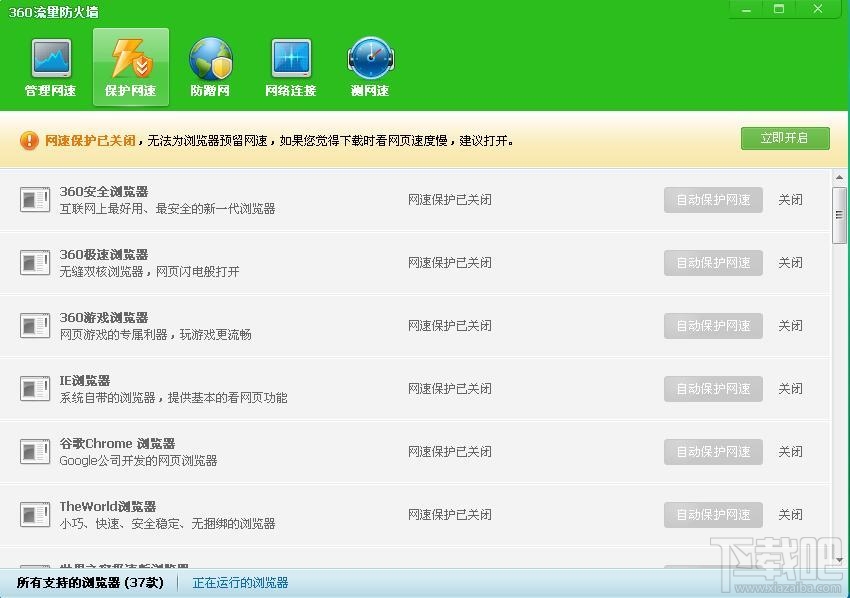The width and height of the screenshot is (850, 598).
Task: Click the orange warning exclamation icon
Action: click(x=29, y=140)
